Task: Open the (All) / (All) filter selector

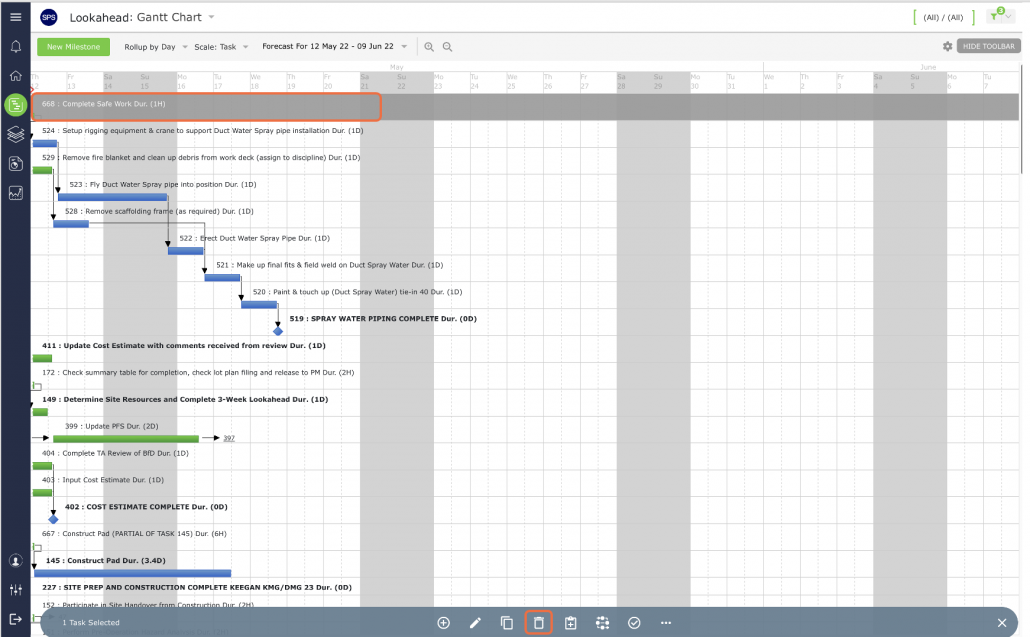Action: [x=943, y=17]
